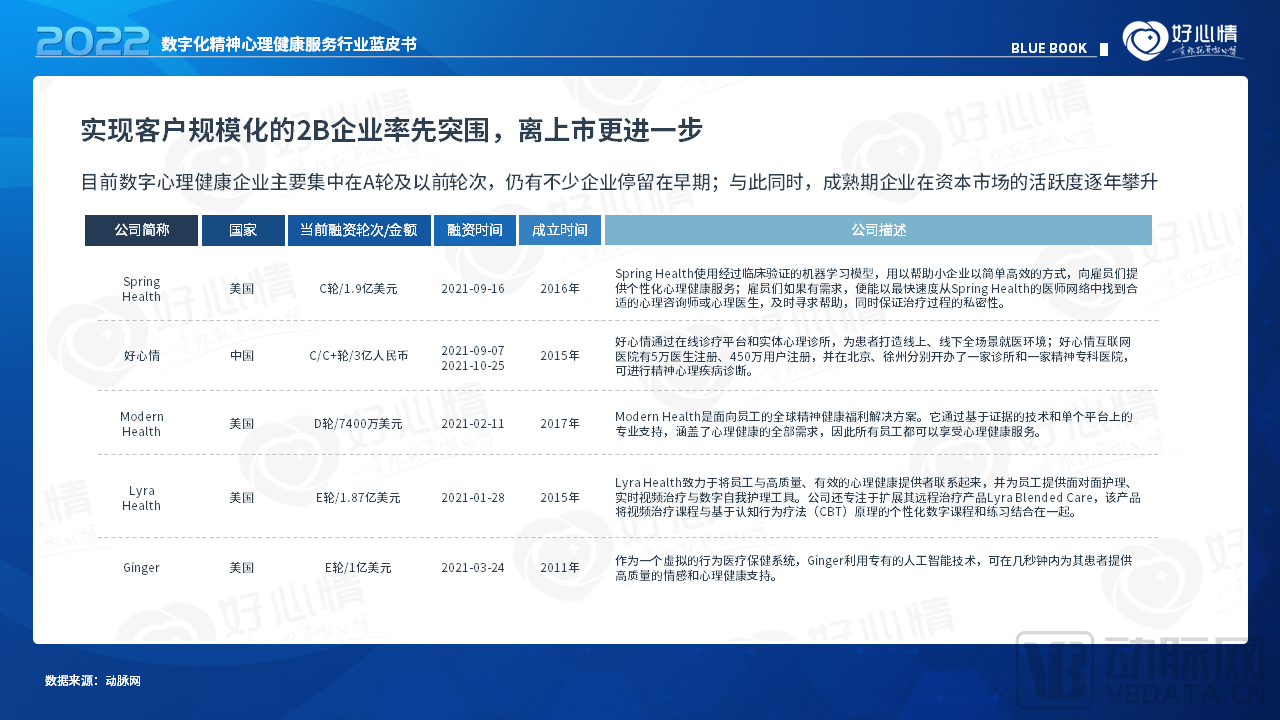Viewport: 1280px width, 720px height.
Task: Select the 成立时间 column header
Action: tap(560, 230)
